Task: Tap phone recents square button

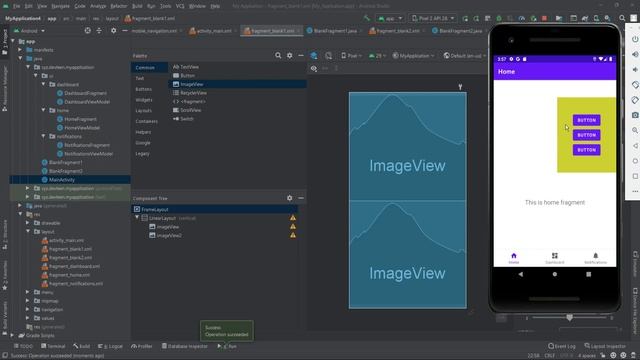Action: [589, 274]
